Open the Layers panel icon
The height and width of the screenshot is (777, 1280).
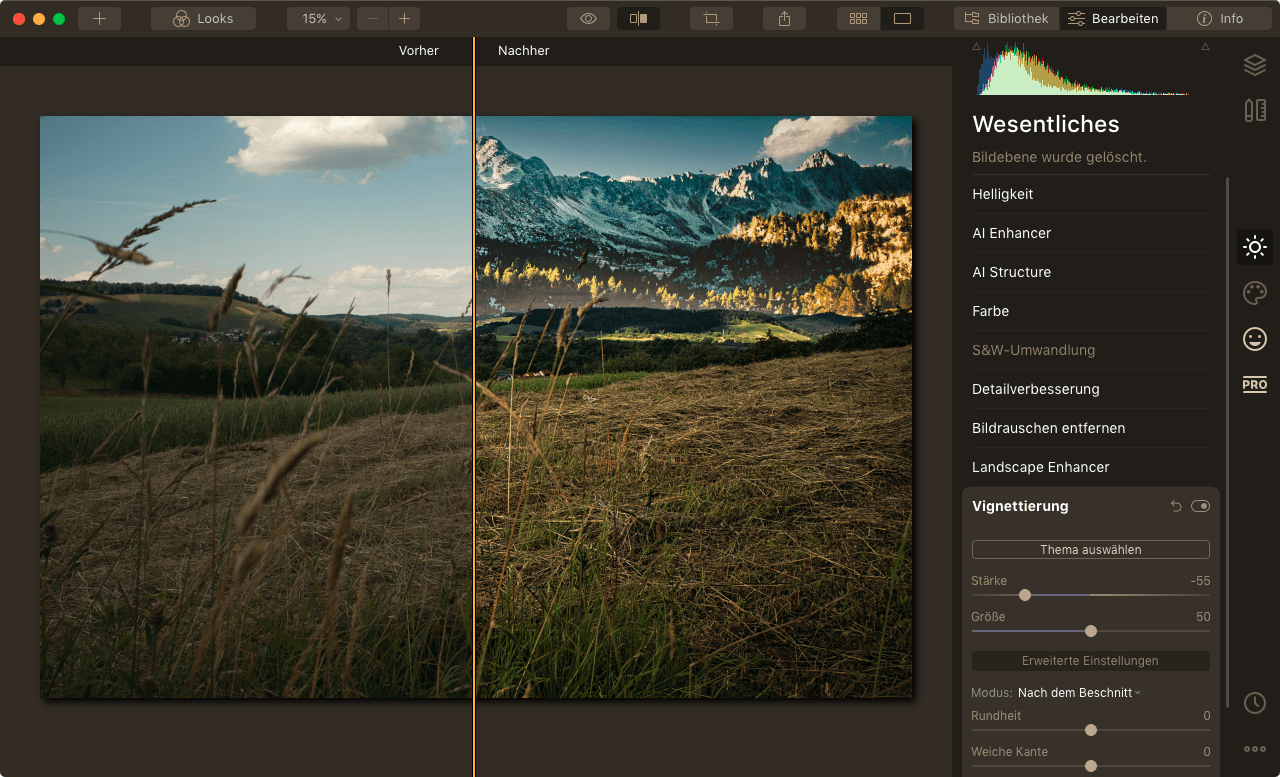tap(1254, 65)
